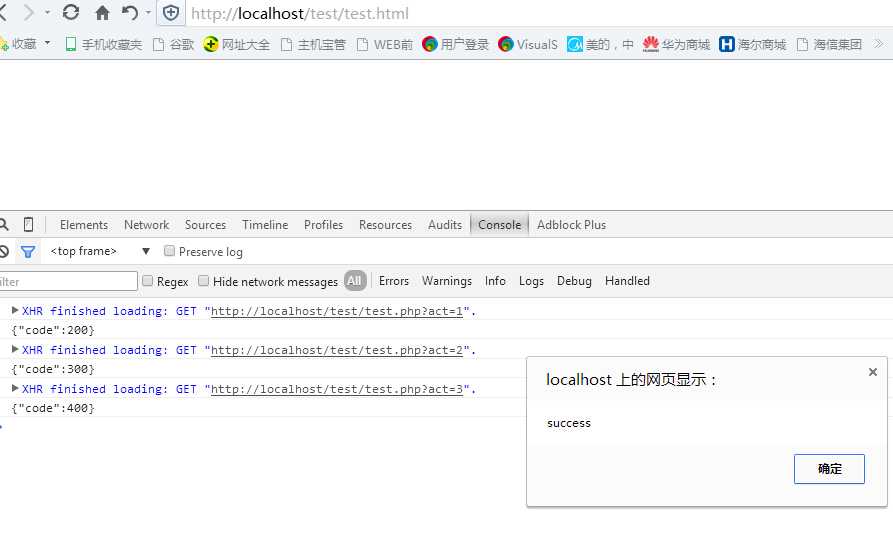The height and width of the screenshot is (543, 893).
Task: Reload the page with the refresh icon
Action: click(x=71, y=13)
